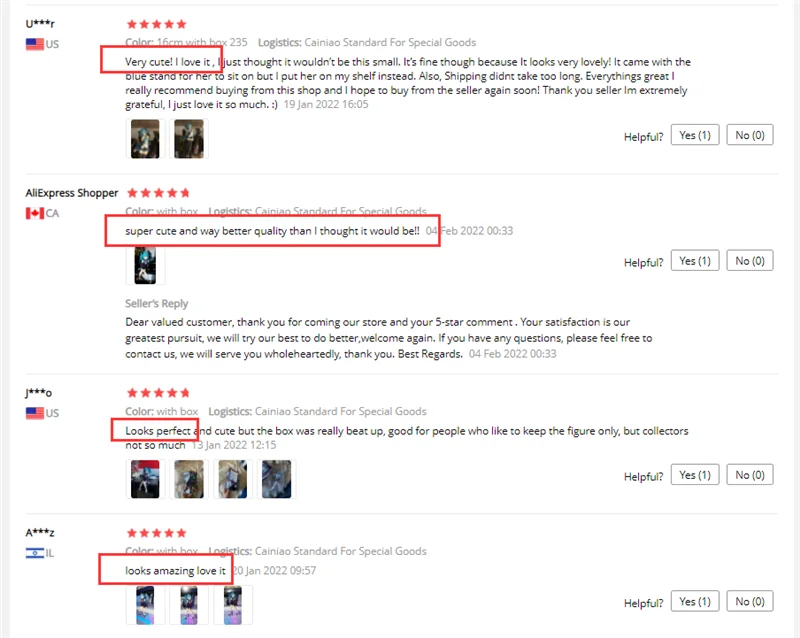Click the US flag icon under J***o
The image size is (800, 638).
[x=35, y=413]
